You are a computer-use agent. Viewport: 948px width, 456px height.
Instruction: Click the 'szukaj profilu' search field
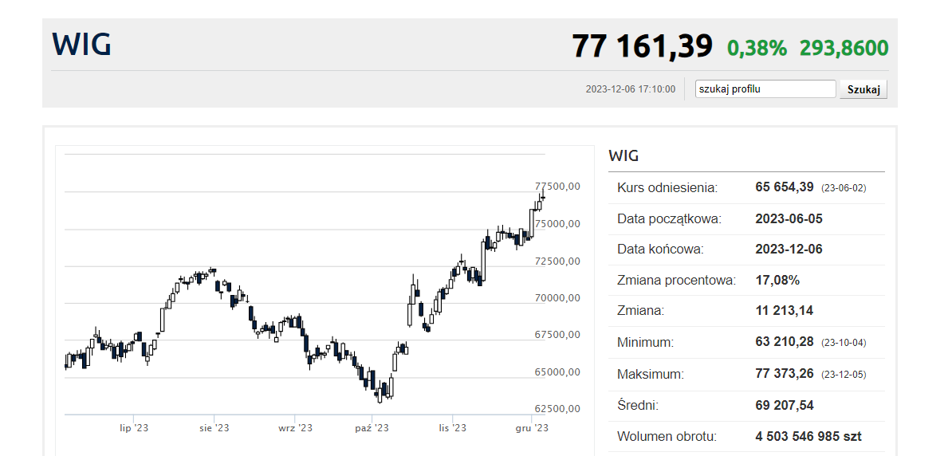coord(765,89)
